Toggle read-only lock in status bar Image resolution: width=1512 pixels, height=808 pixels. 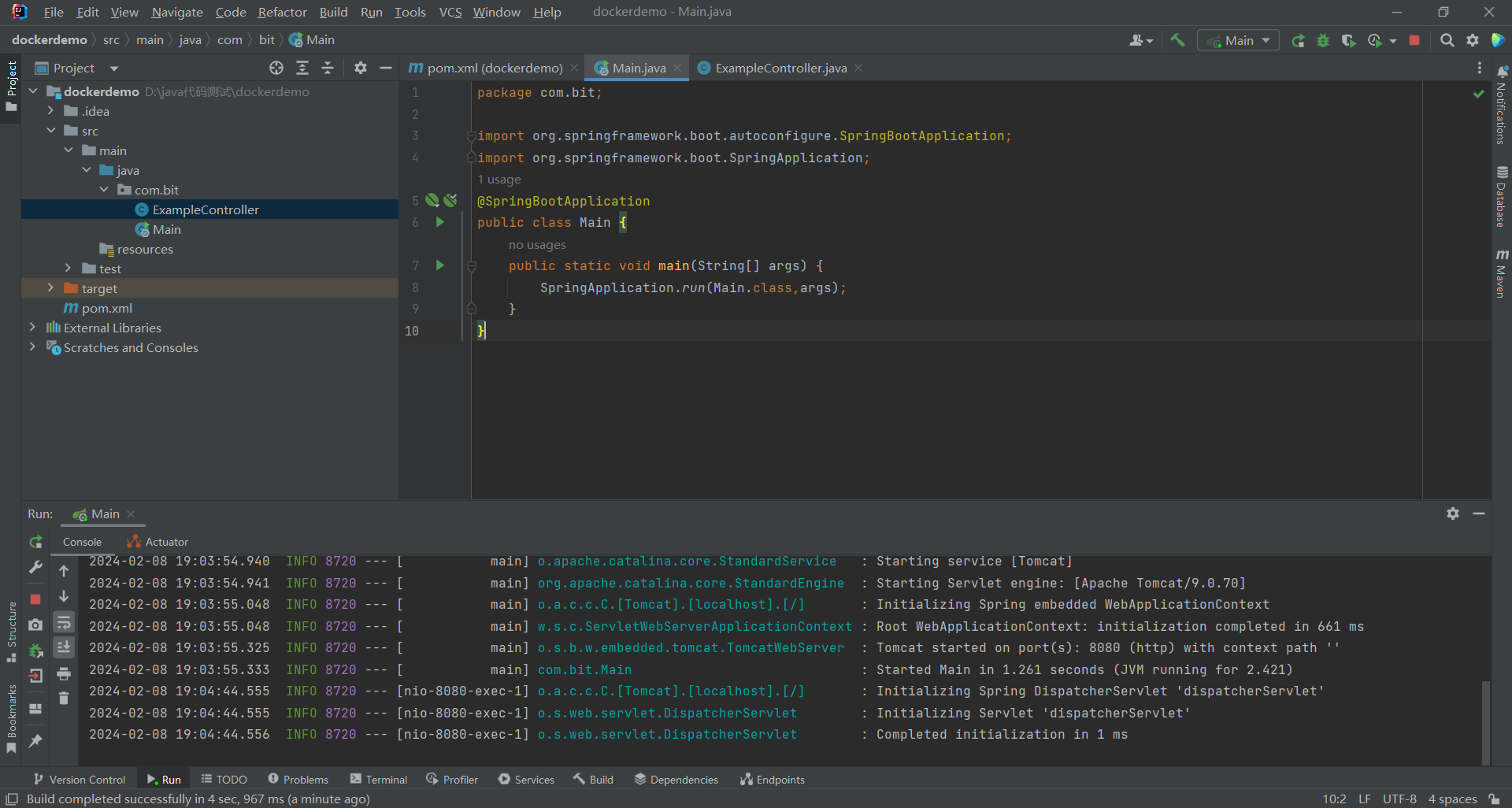click(x=1494, y=799)
